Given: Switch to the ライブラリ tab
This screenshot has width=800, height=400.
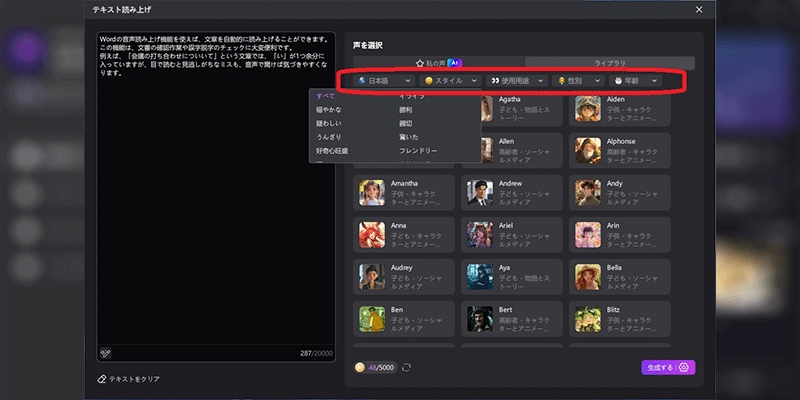Looking at the screenshot, I should point(610,63).
